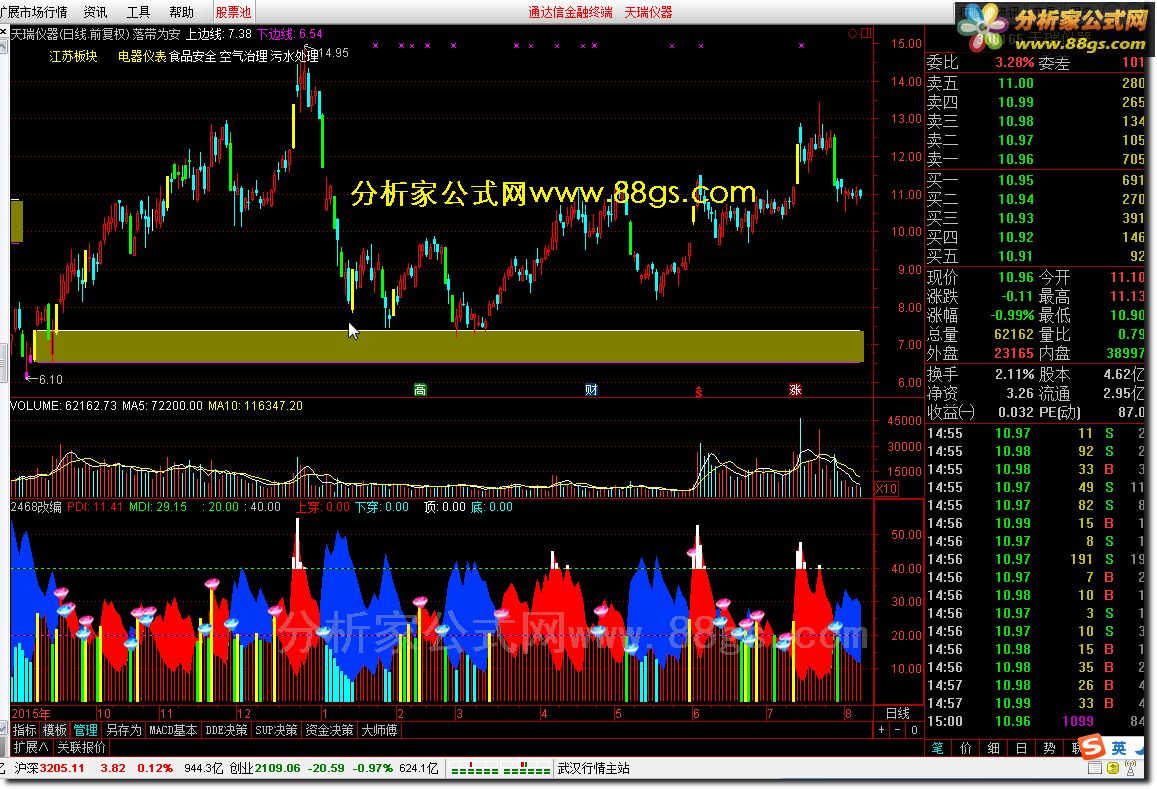This screenshot has width=1157, height=789.
Task: Expand the 扩展 panel
Action: coord(31,747)
